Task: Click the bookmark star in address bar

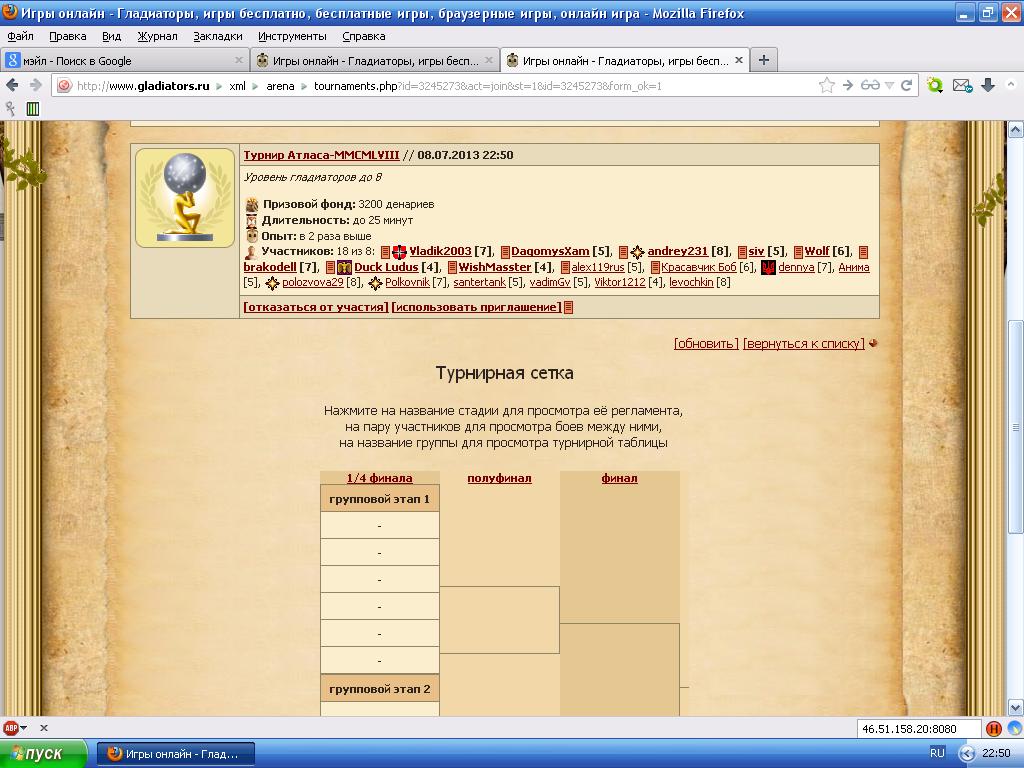Action: pos(827,86)
